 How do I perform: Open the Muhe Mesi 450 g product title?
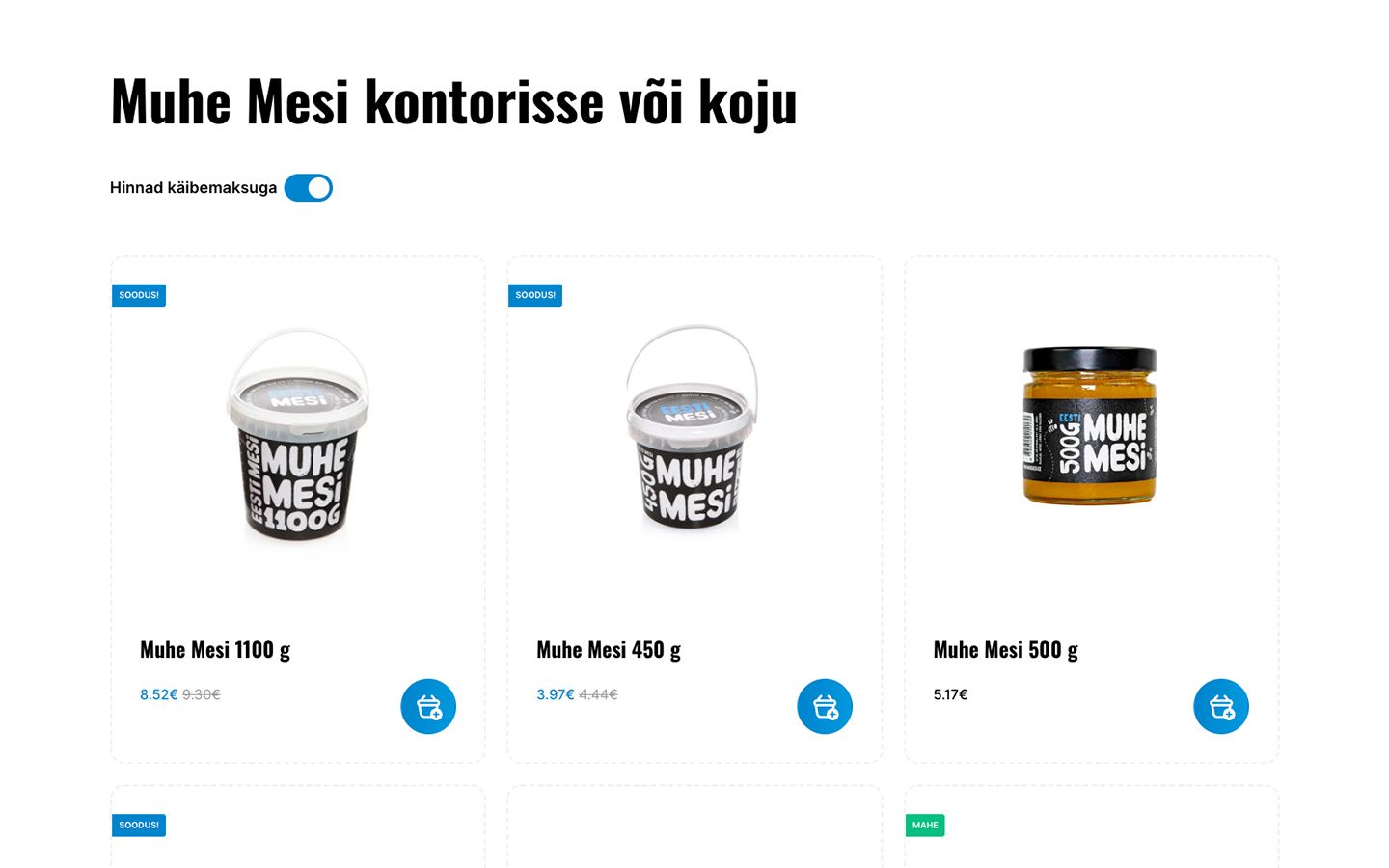click(x=609, y=650)
